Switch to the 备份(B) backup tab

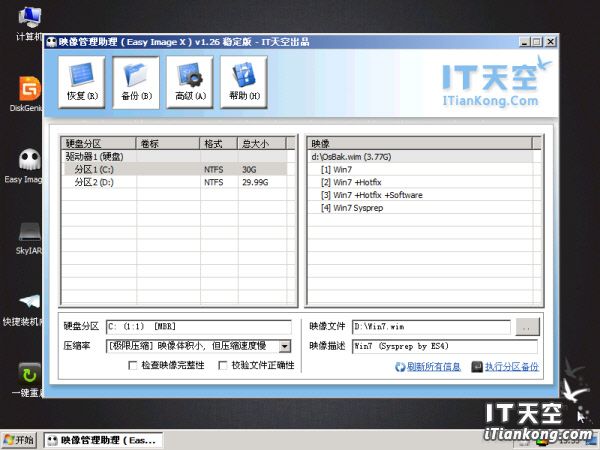(x=136, y=82)
